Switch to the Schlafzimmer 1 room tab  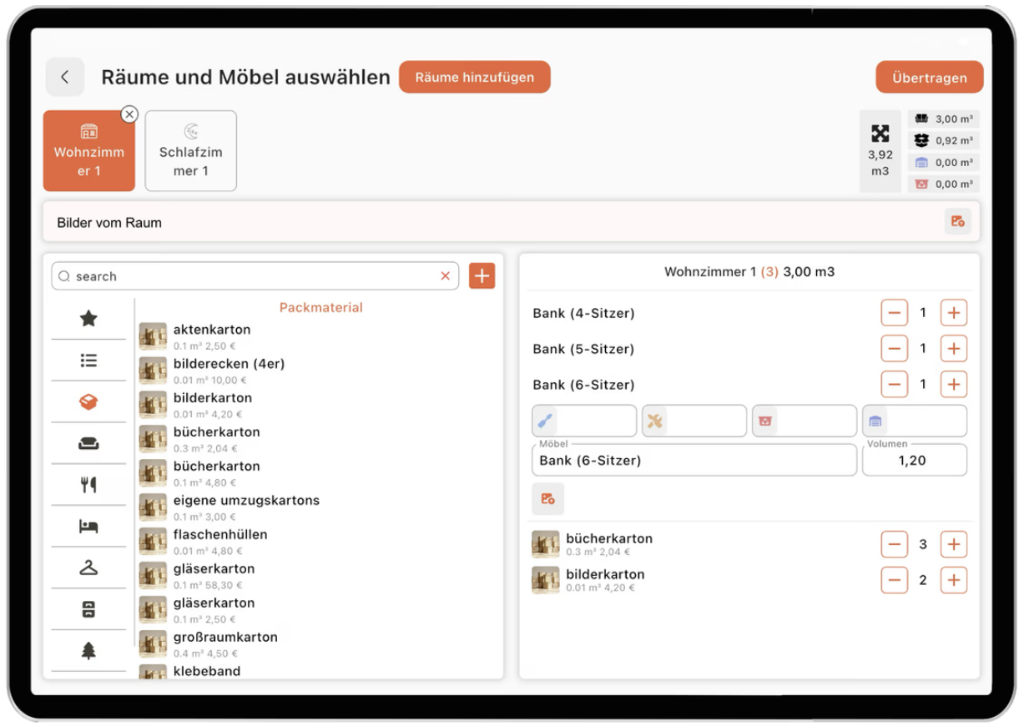click(190, 150)
